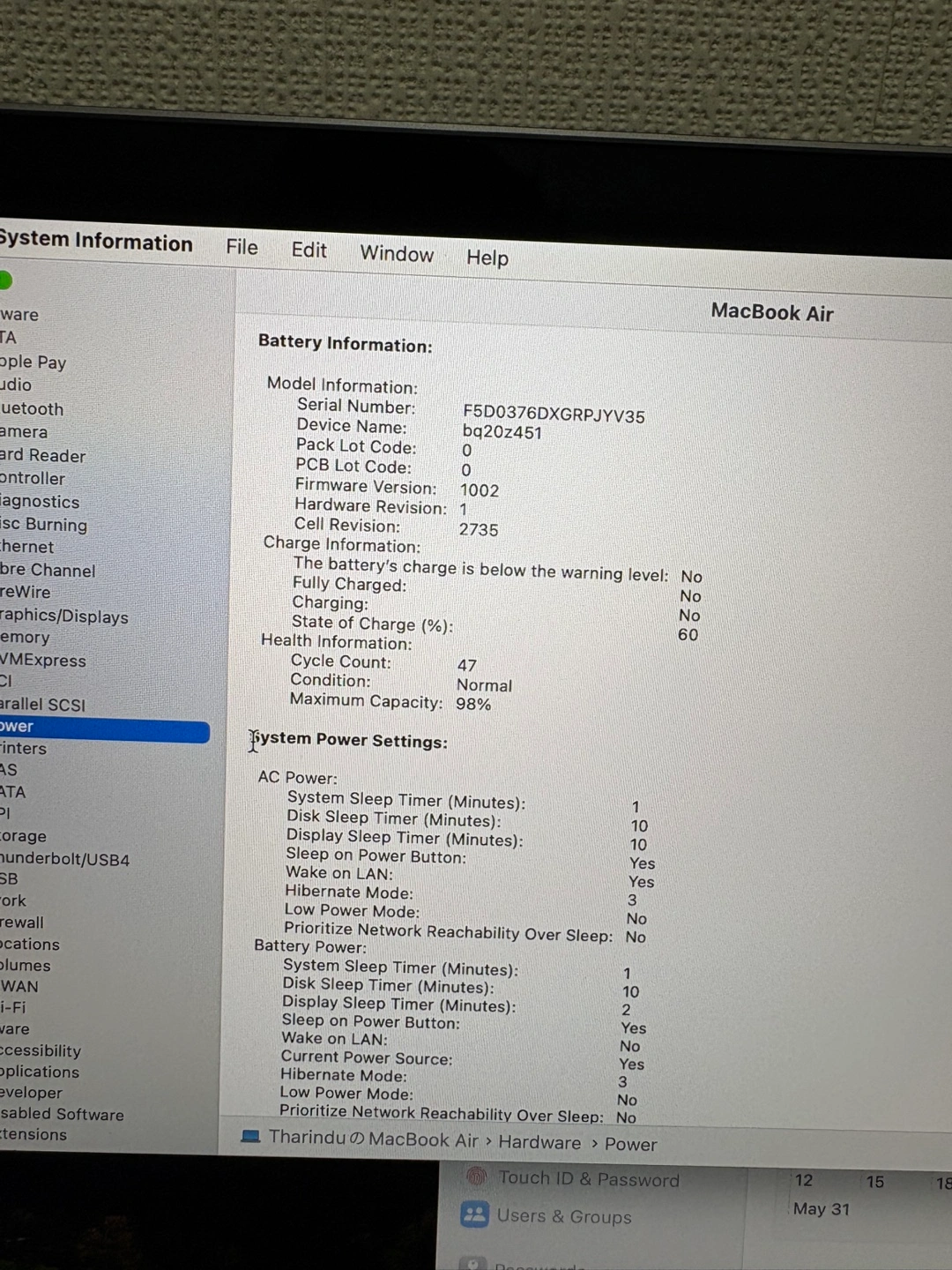Viewport: 952px width, 1270px height.
Task: Click the System Power Settings heading
Action: pyautogui.click(x=348, y=740)
